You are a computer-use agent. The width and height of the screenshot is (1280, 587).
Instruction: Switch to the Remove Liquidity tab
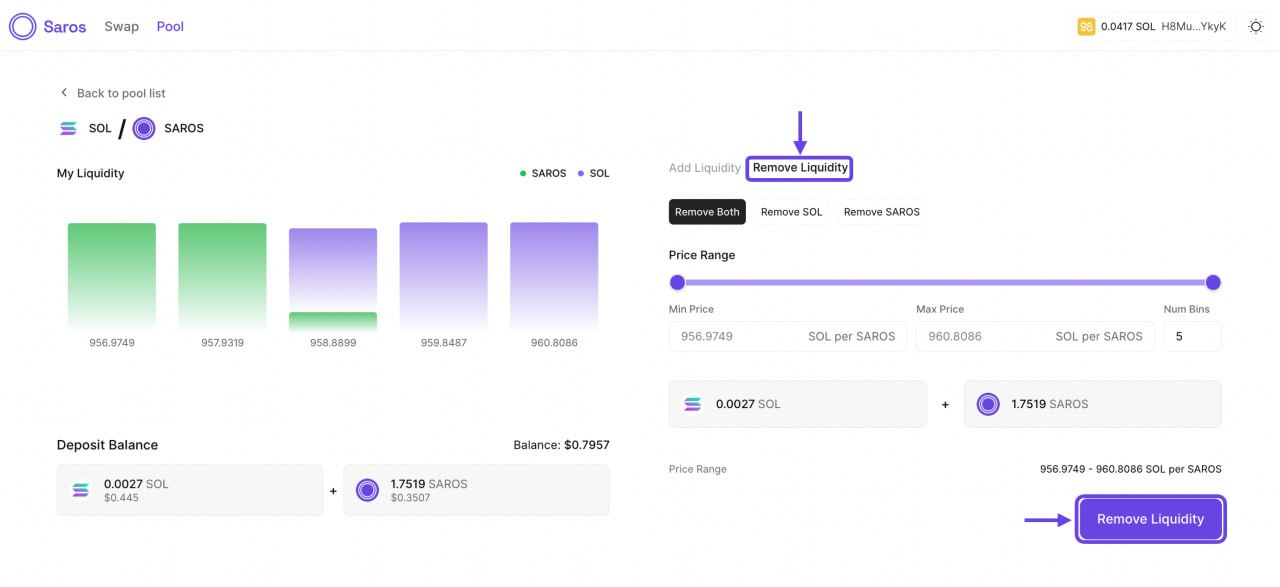point(800,168)
